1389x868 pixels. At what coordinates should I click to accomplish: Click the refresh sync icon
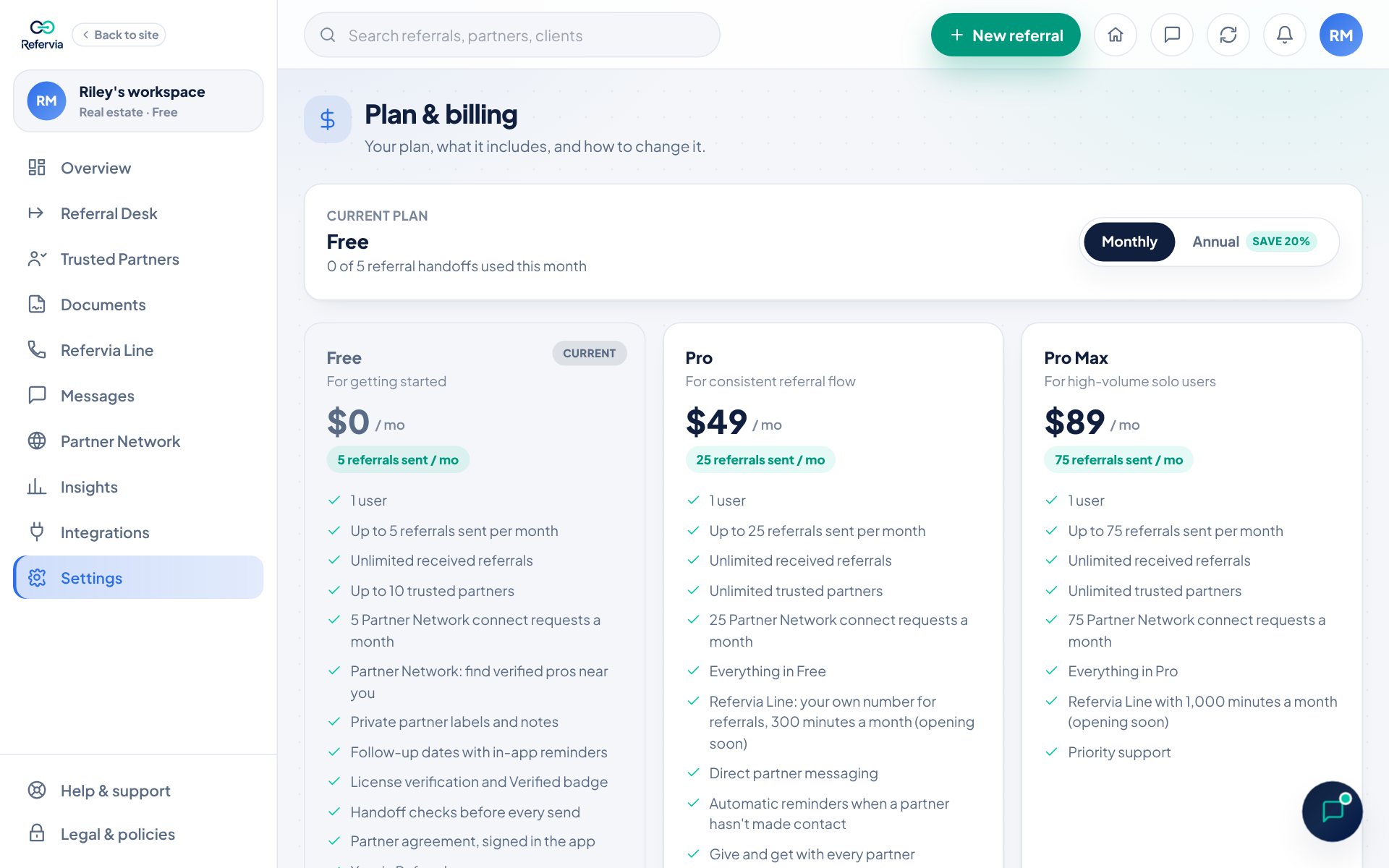(1228, 35)
